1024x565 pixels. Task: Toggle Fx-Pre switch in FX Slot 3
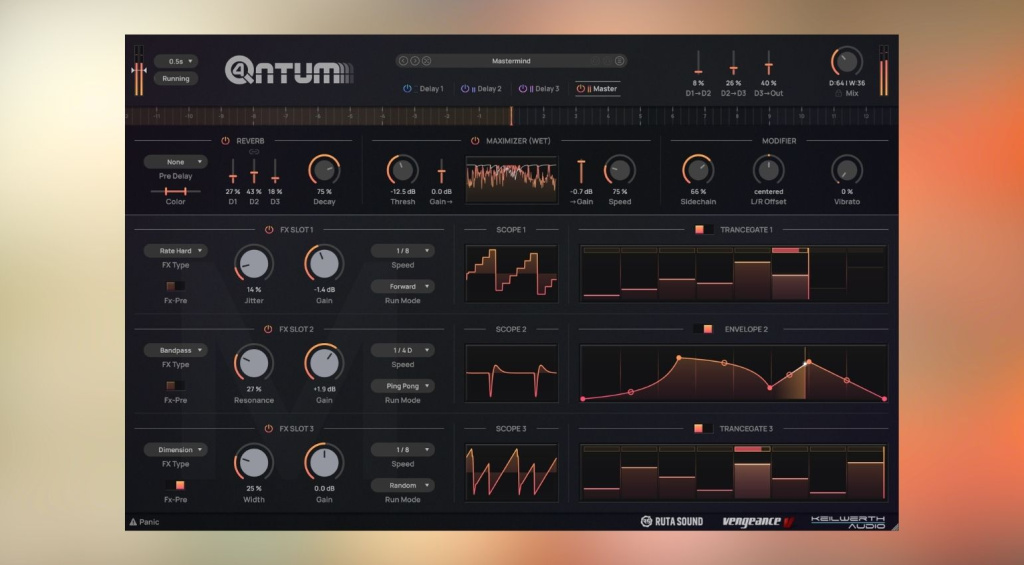click(175, 485)
